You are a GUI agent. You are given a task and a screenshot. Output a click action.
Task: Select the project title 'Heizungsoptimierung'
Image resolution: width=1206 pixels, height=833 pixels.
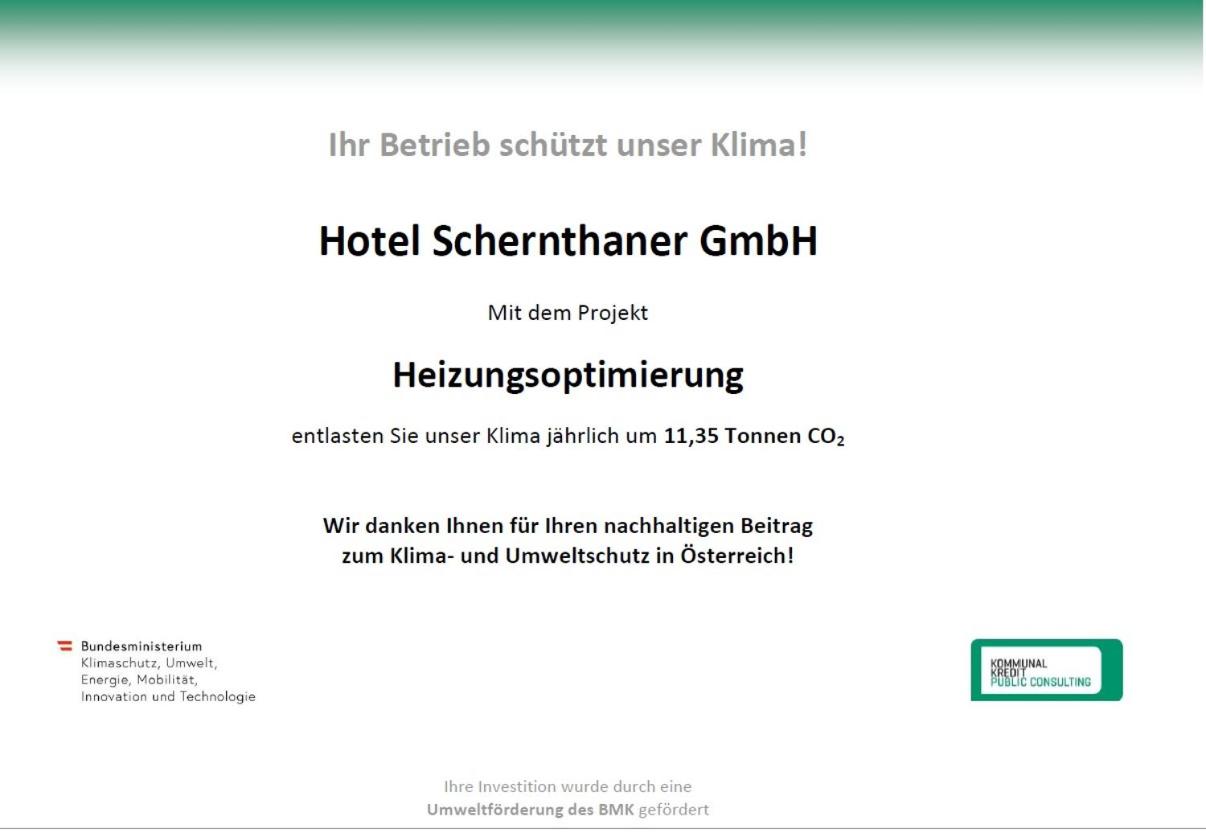pos(568,375)
